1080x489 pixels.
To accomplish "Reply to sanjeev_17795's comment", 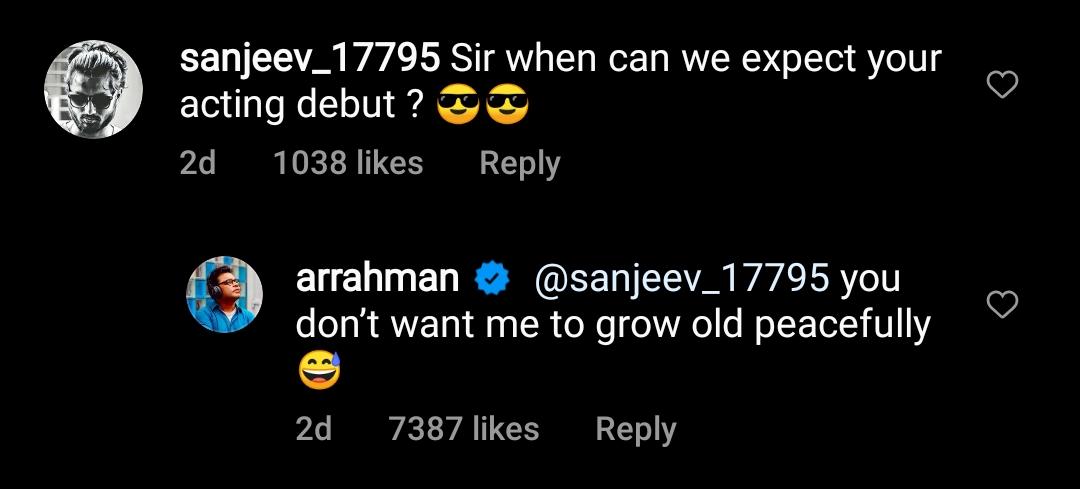I will pyautogui.click(x=519, y=163).
